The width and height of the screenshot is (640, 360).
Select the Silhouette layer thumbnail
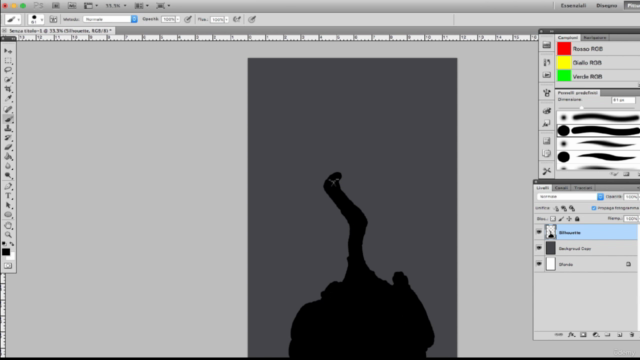(551, 232)
